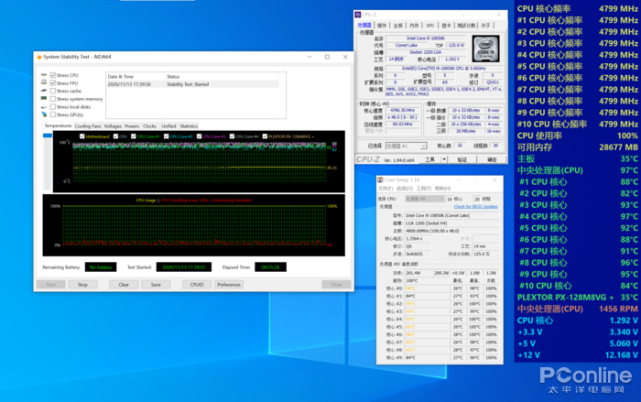This screenshot has width=641, height=402.
Task: Click the chip icon beside Stress CPU
Action: click(x=44, y=75)
